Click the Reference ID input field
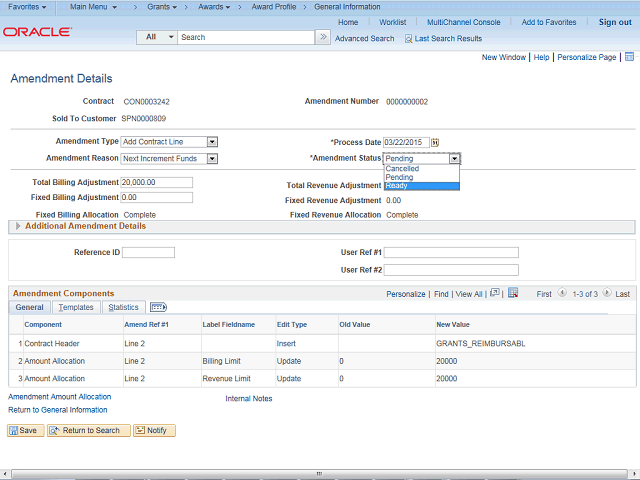Screen dimensions: 640x480 [148, 253]
